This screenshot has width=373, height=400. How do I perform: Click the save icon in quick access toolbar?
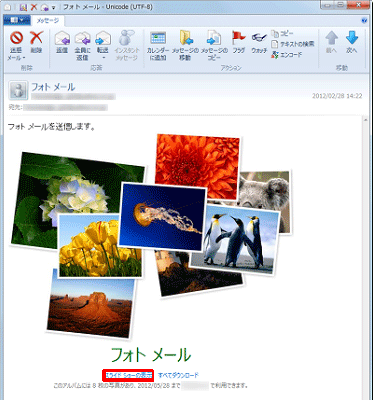[x=23, y=7]
